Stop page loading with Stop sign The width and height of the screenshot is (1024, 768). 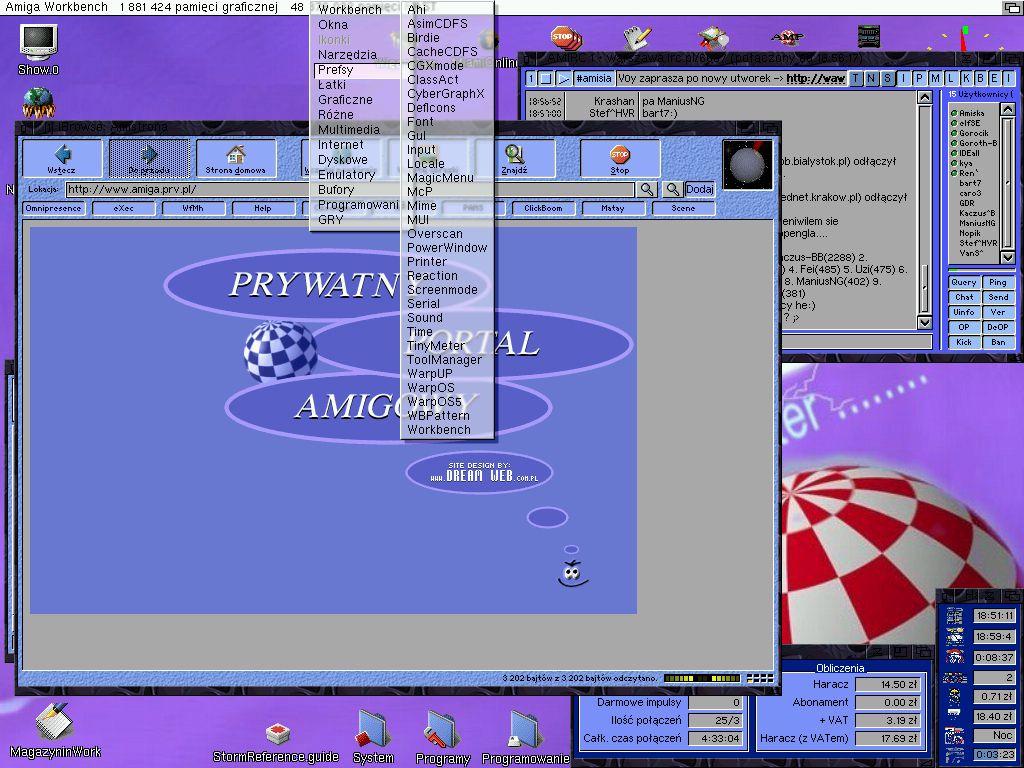[620, 155]
